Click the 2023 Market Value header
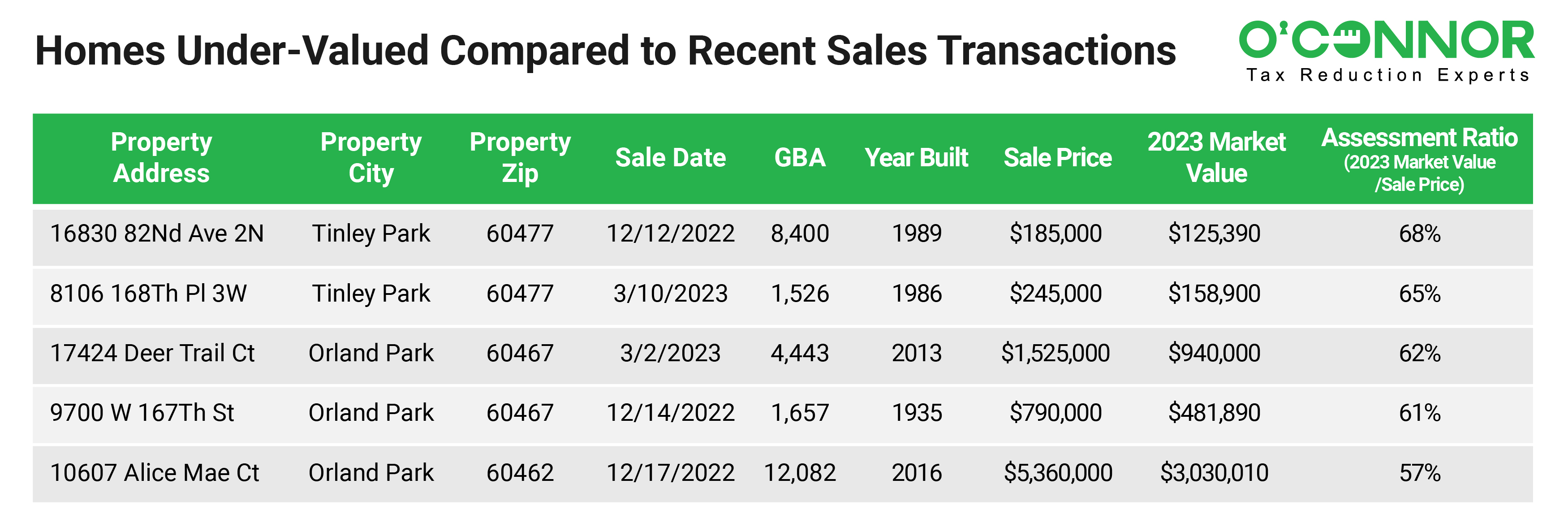Image resolution: width=1568 pixels, height=523 pixels. tap(1216, 158)
